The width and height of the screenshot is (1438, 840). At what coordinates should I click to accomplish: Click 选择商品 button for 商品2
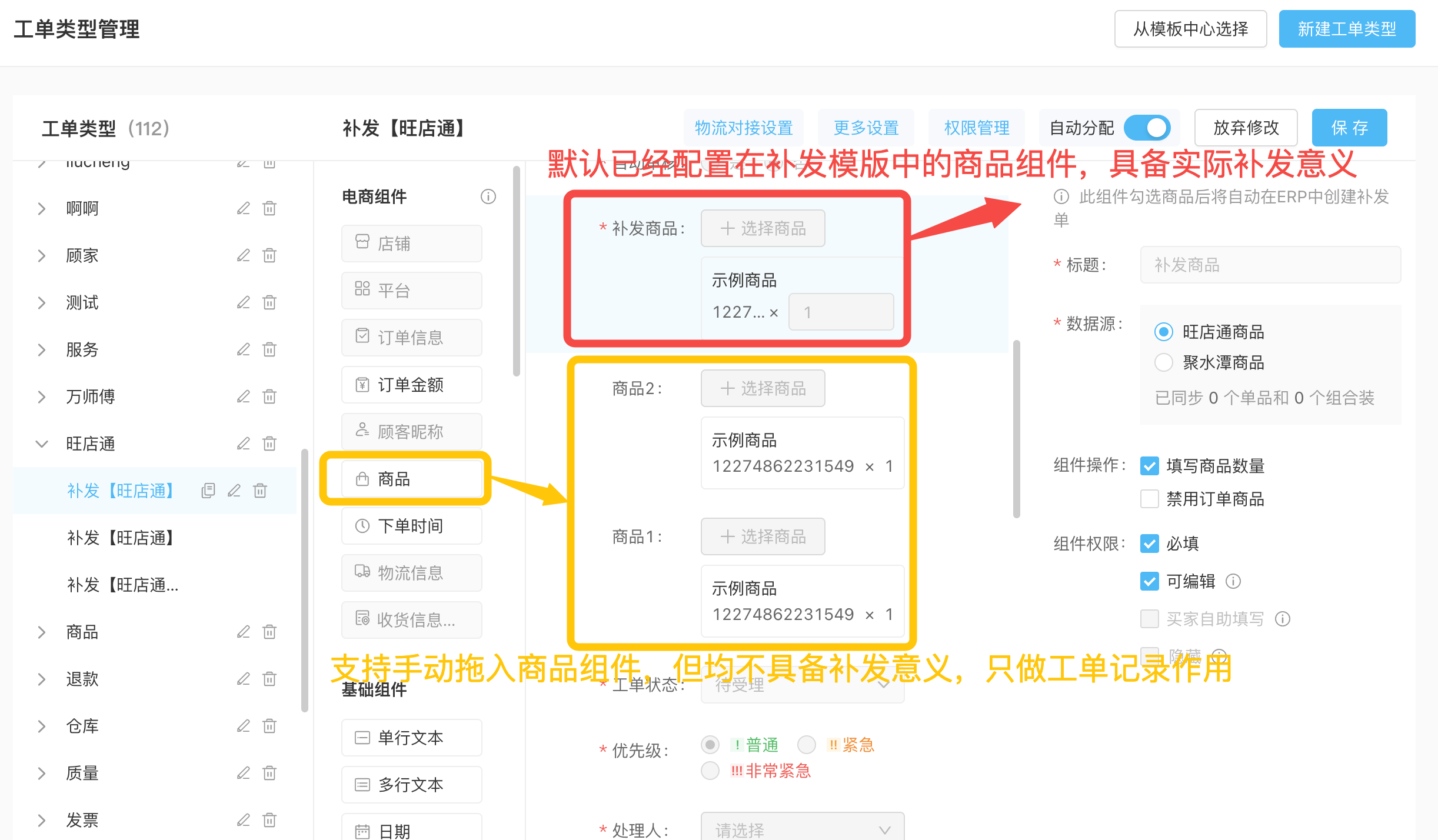click(x=763, y=388)
